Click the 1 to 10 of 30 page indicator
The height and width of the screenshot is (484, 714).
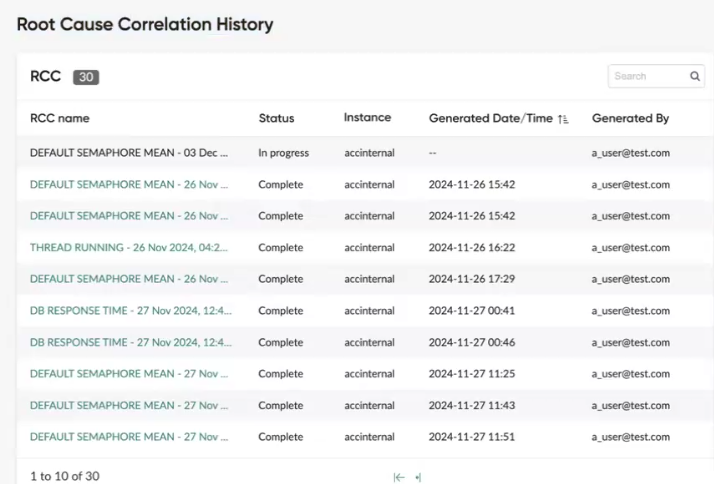click(x=65, y=476)
